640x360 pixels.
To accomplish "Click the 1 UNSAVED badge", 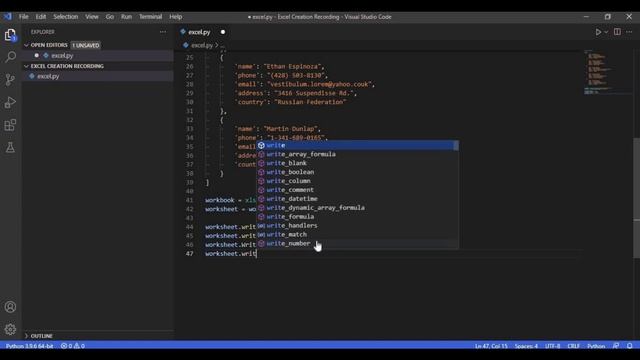I will pos(86,45).
